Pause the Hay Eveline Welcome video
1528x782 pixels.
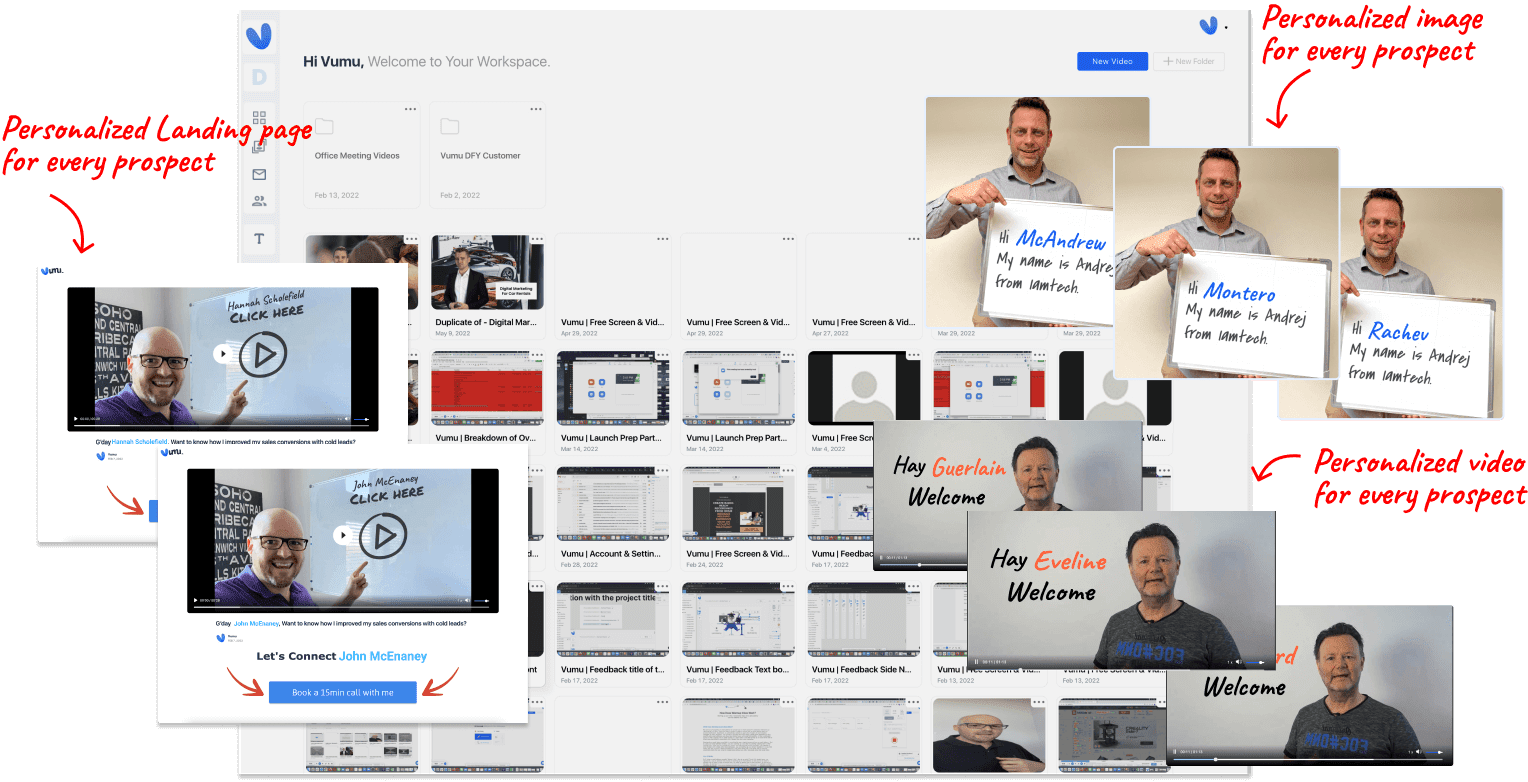tap(977, 661)
